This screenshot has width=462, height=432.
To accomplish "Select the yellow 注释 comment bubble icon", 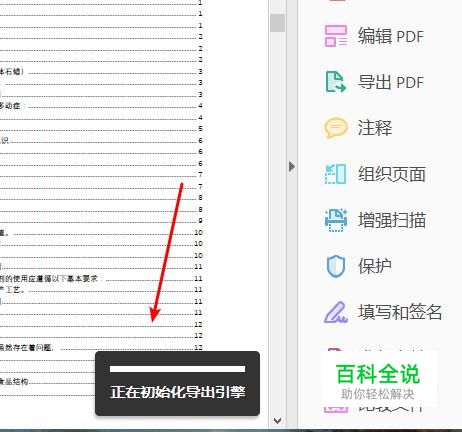I will click(336, 128).
